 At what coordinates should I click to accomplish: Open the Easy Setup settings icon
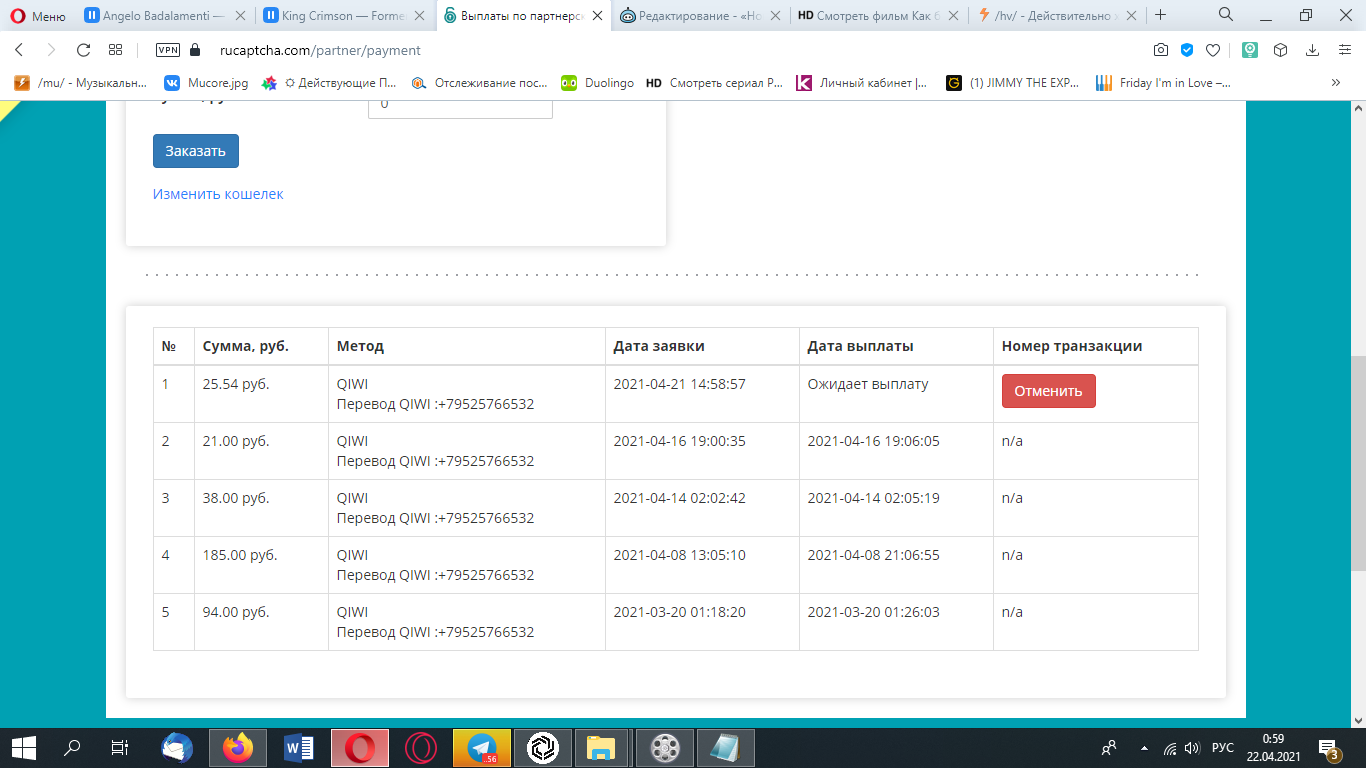(x=1345, y=50)
